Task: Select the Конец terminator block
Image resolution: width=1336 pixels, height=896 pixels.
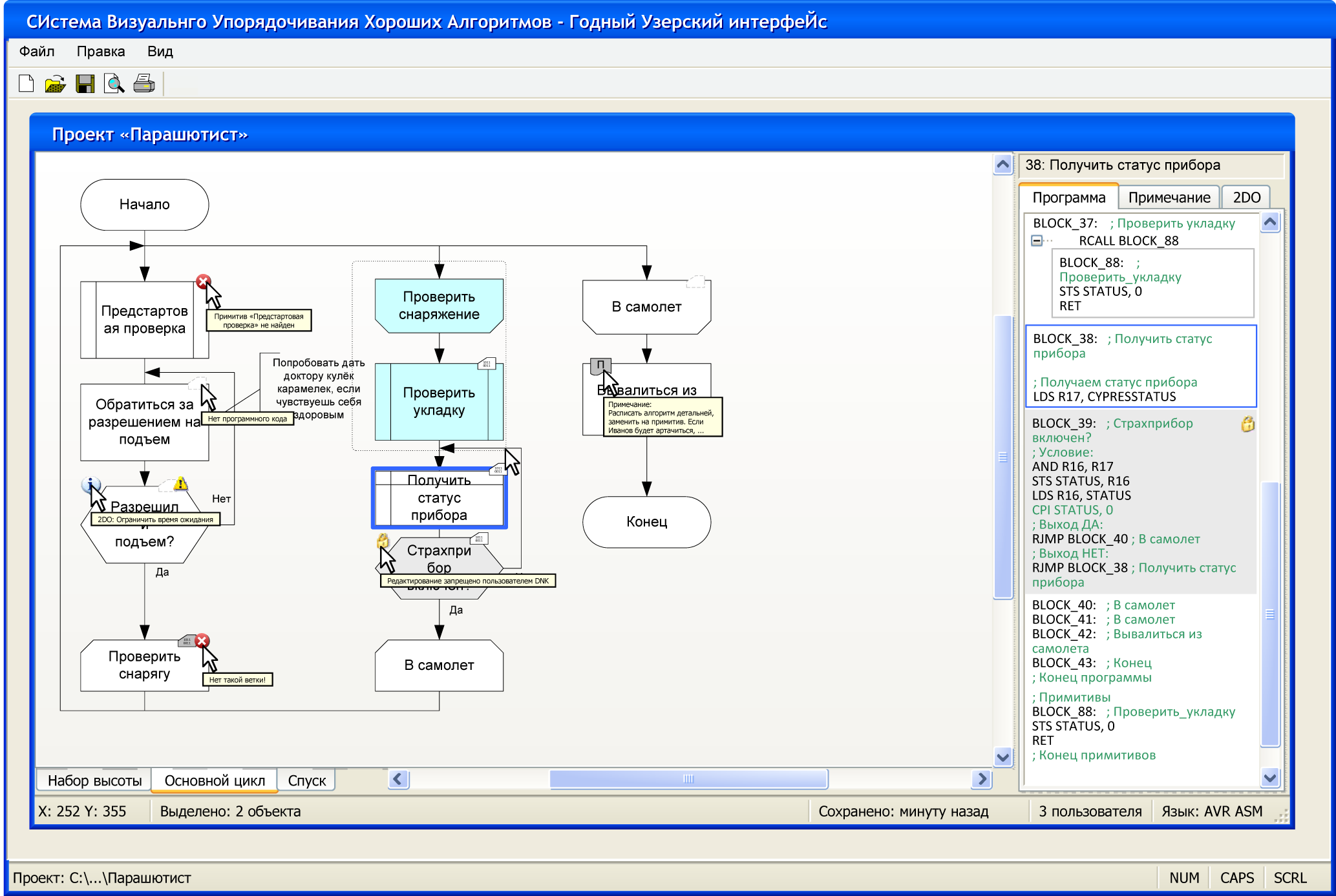Action: point(646,522)
